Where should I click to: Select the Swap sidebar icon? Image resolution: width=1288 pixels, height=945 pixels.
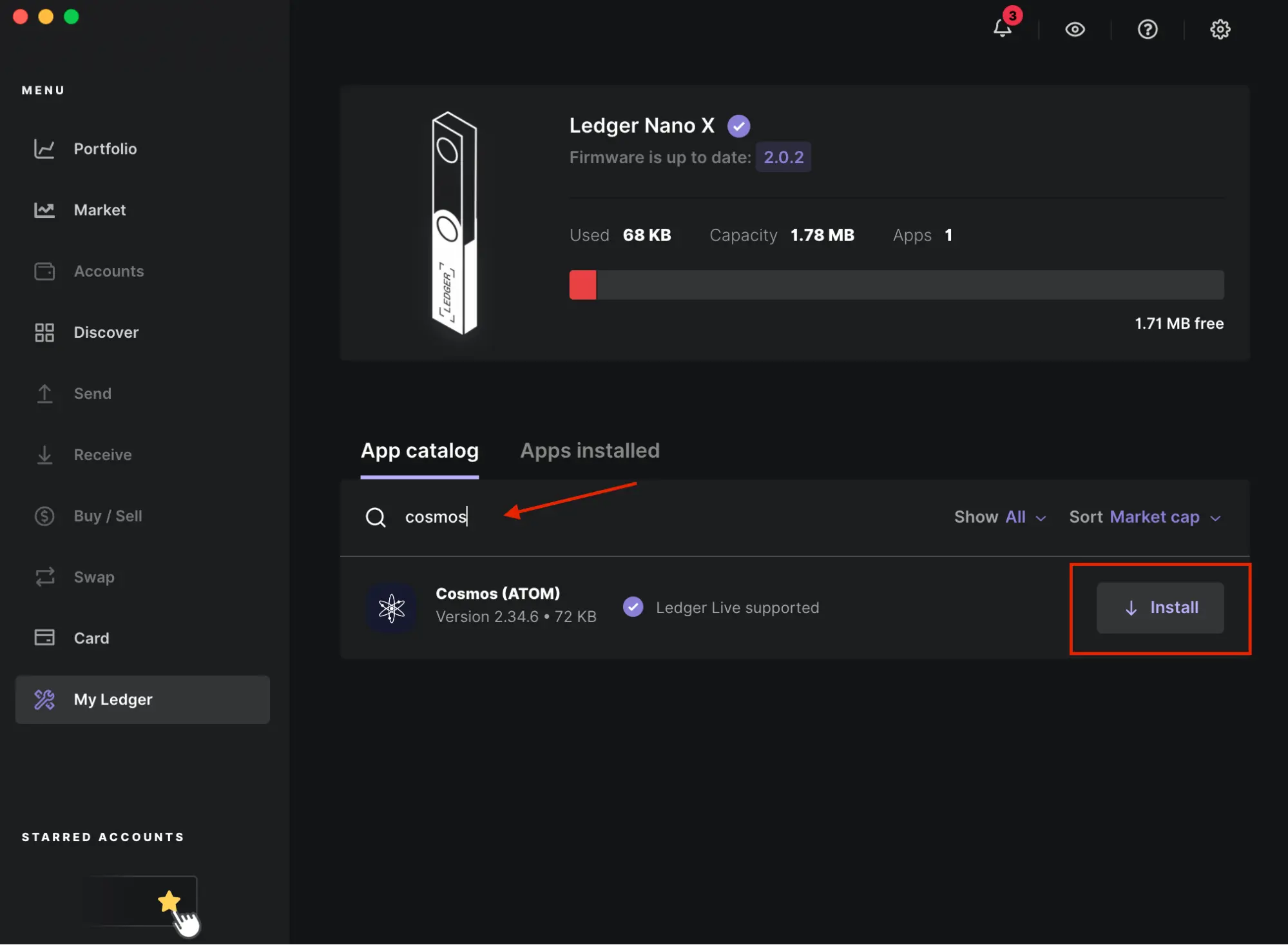pos(44,577)
